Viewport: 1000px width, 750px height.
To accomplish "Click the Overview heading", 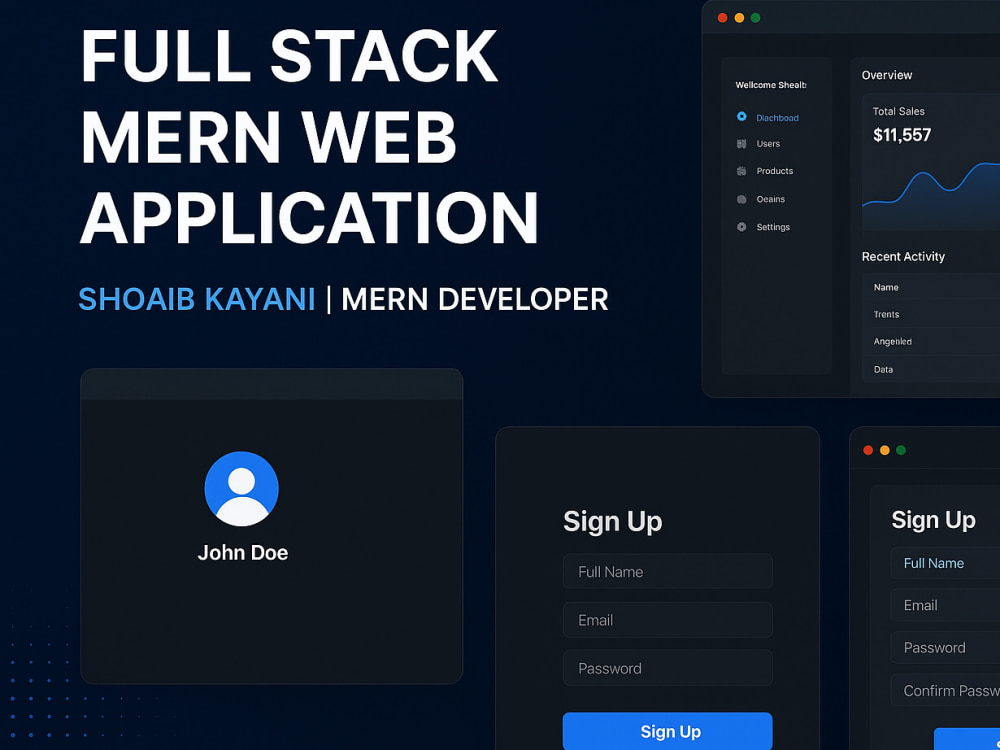I will click(x=886, y=75).
